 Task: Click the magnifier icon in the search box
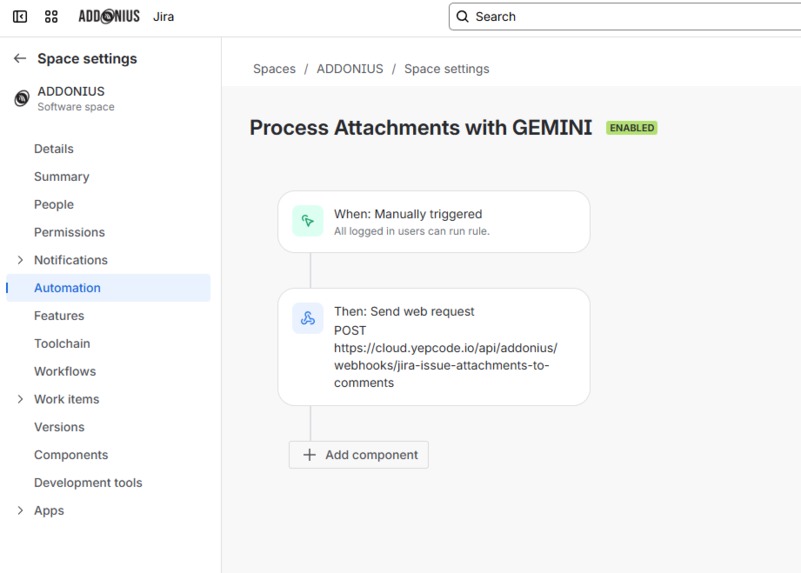point(462,17)
